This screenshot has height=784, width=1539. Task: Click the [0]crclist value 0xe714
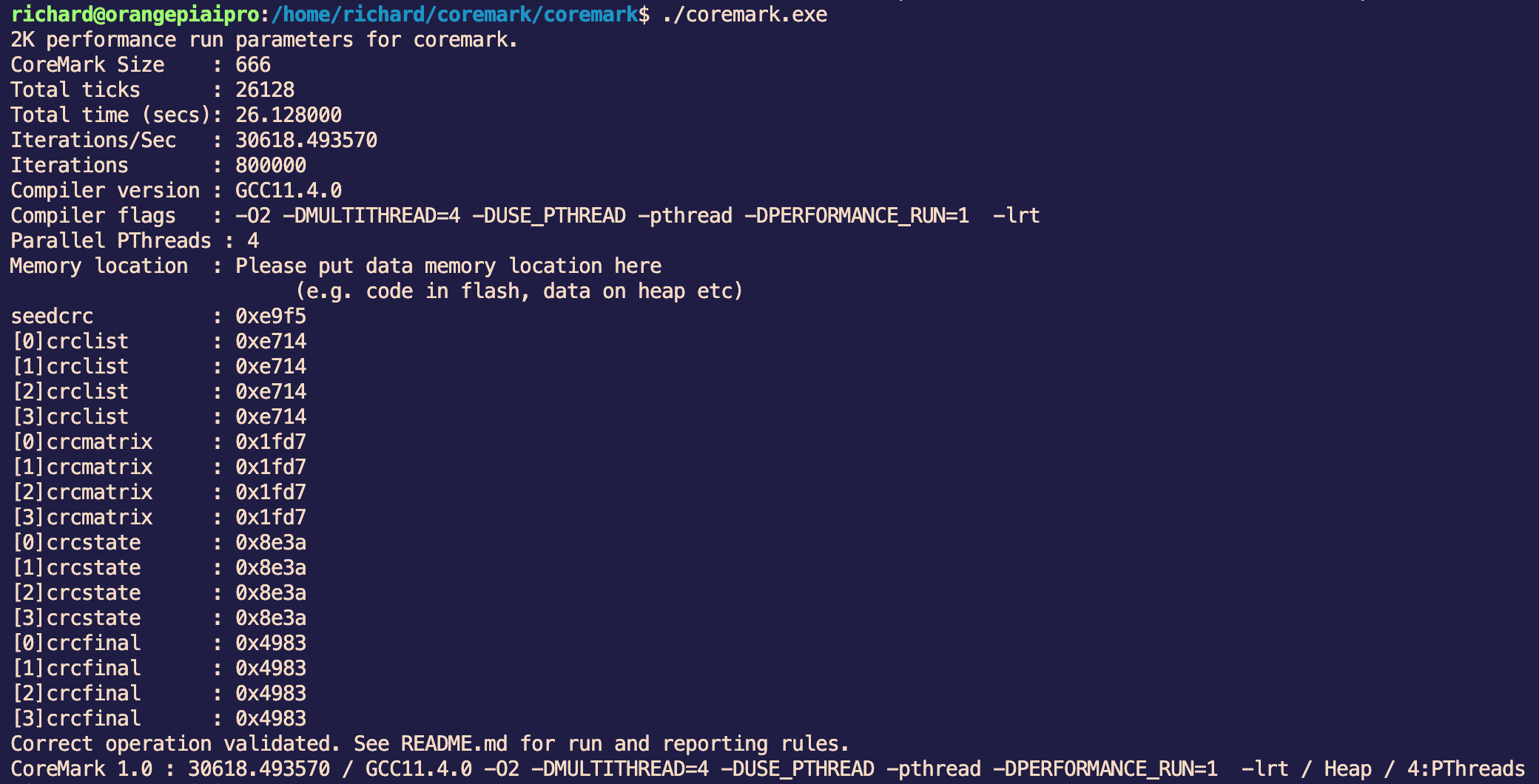pyautogui.click(x=271, y=341)
